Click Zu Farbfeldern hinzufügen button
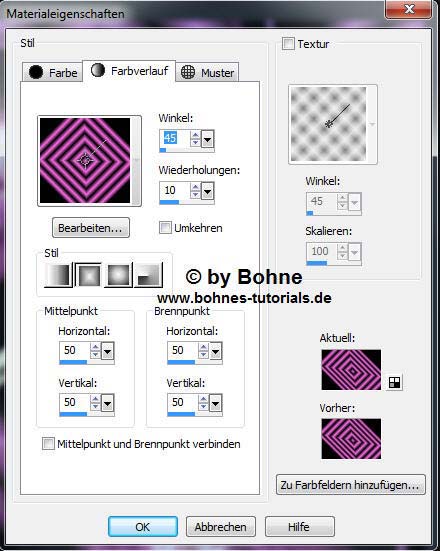The image size is (440, 551). 351,485
